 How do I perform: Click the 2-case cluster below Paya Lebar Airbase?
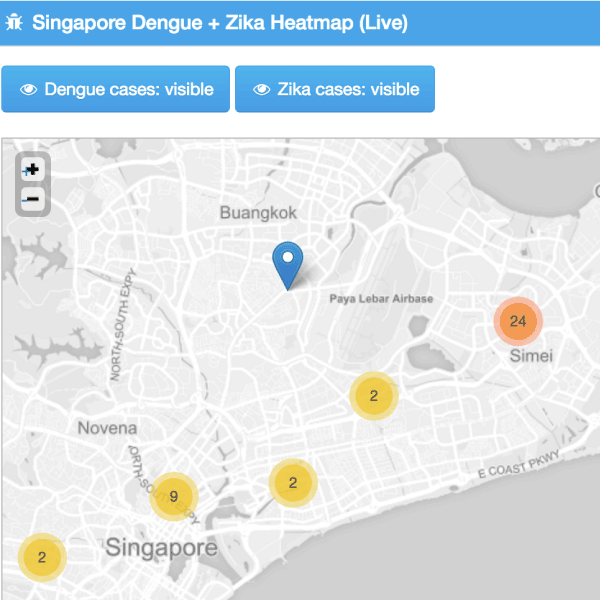(373, 396)
